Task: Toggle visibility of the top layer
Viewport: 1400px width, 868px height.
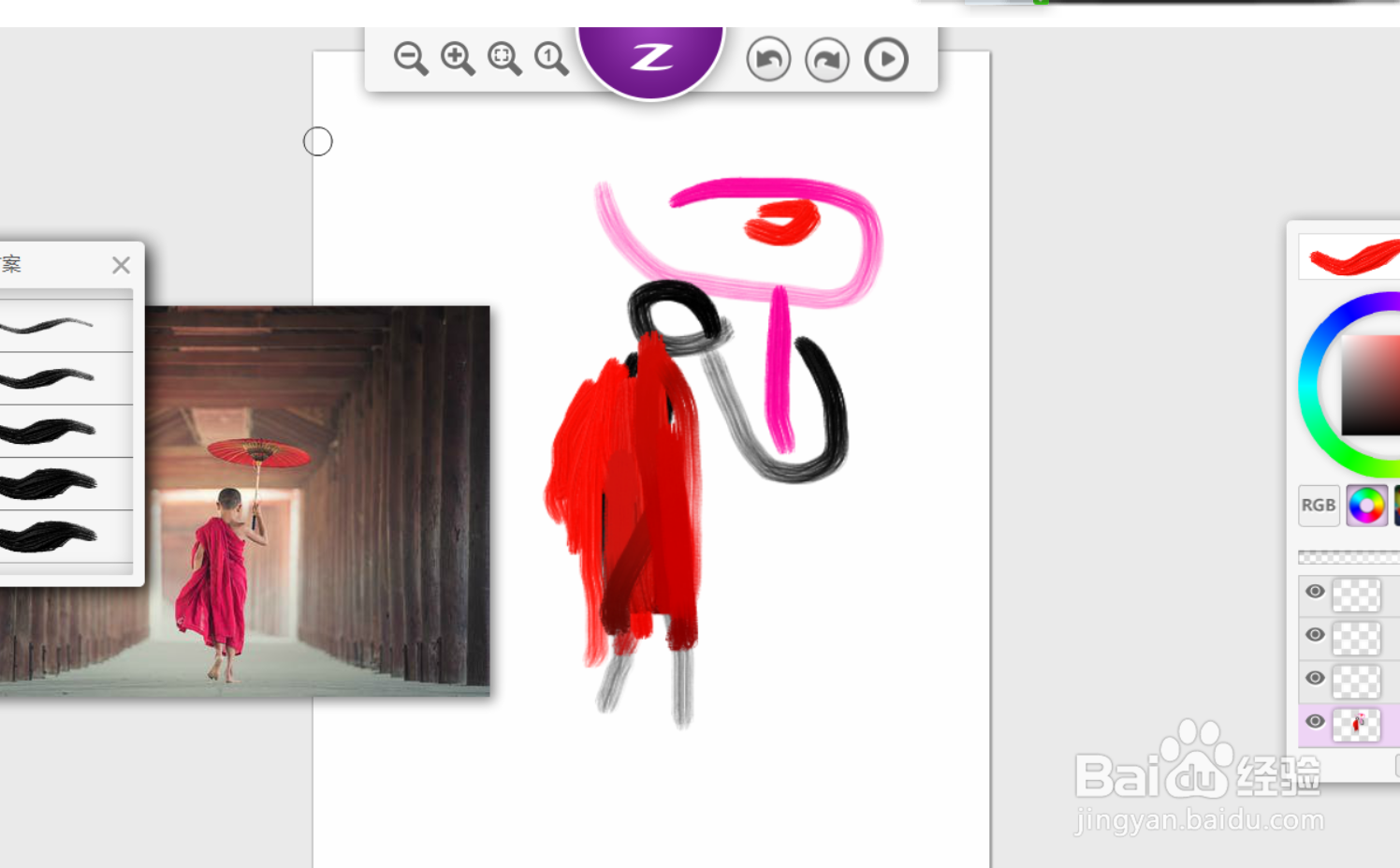Action: (x=1315, y=591)
